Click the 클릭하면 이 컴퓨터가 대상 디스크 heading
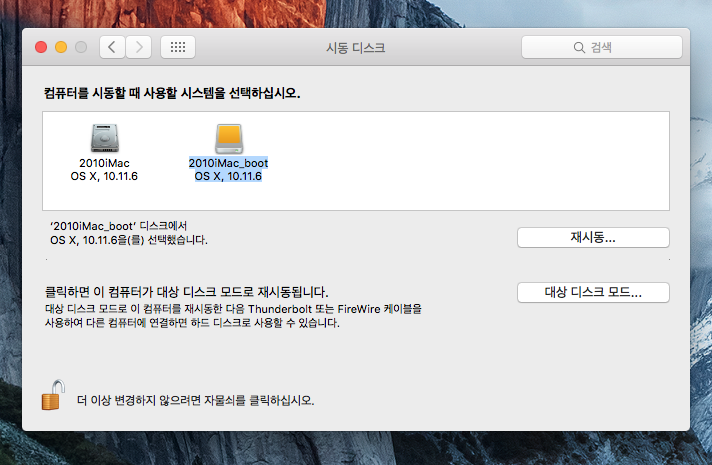 [186, 292]
